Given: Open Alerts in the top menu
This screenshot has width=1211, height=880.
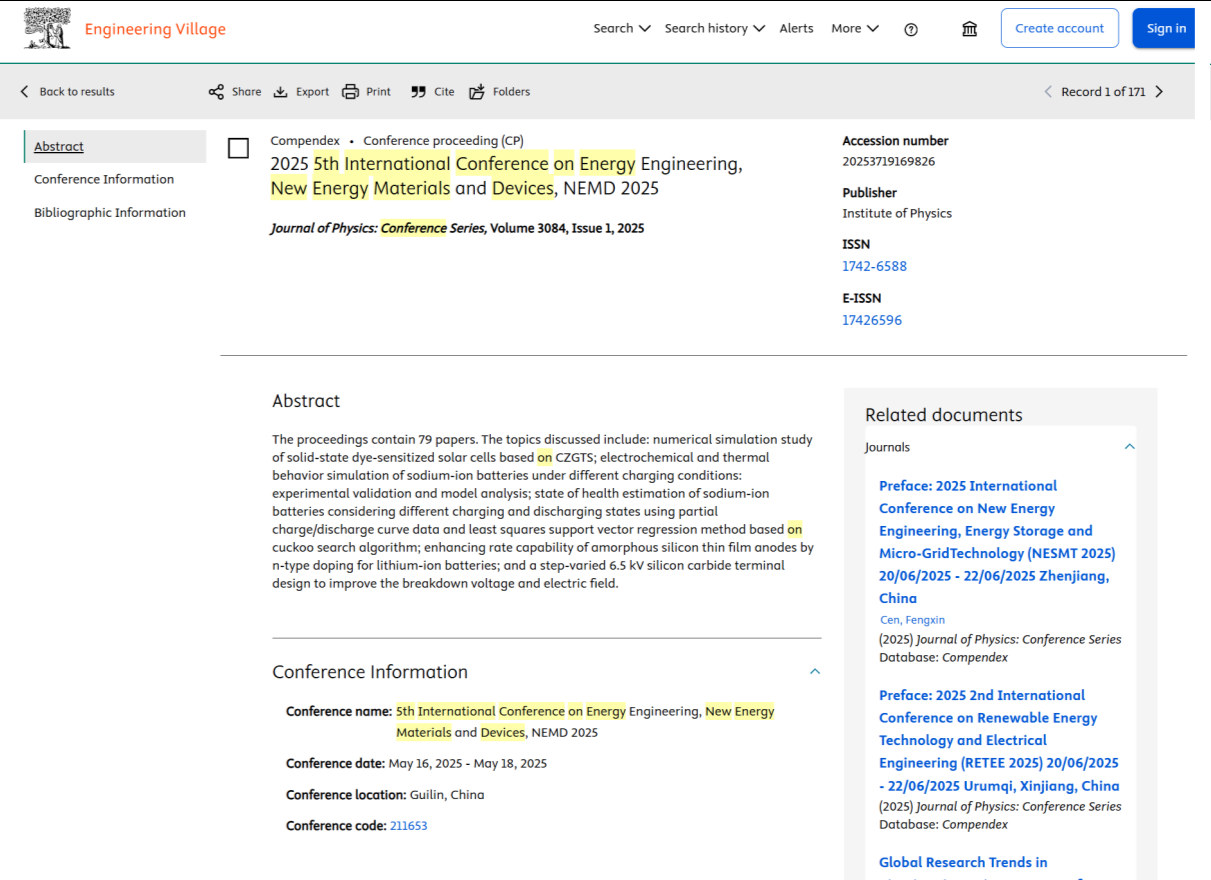Looking at the screenshot, I should [796, 29].
